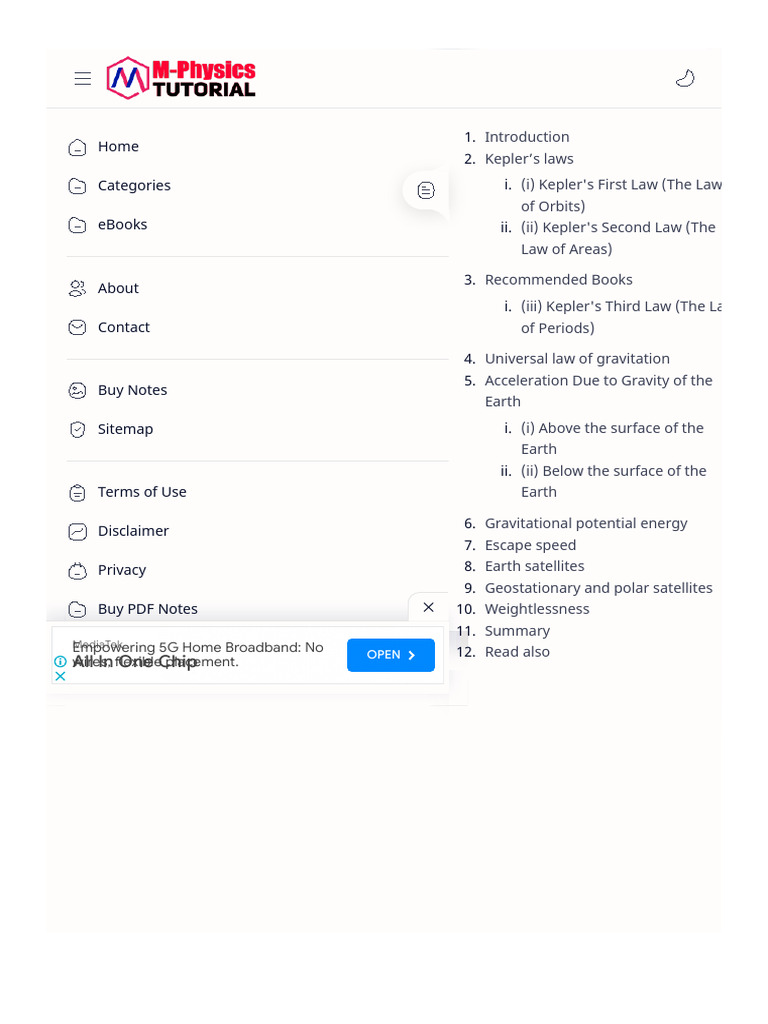
Task: Click the eBooks folder icon
Action: (77, 225)
